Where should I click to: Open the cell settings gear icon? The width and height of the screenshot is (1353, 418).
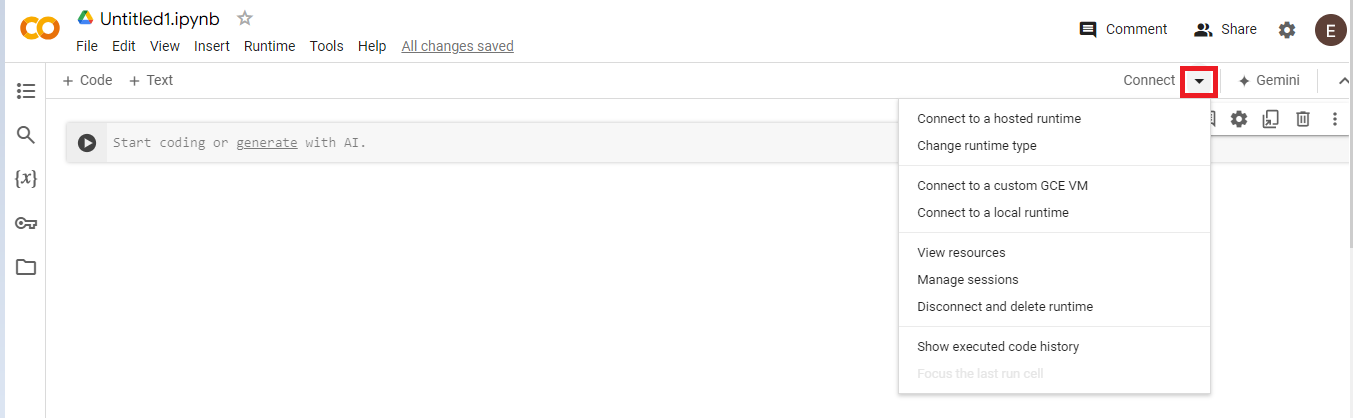point(1239,119)
